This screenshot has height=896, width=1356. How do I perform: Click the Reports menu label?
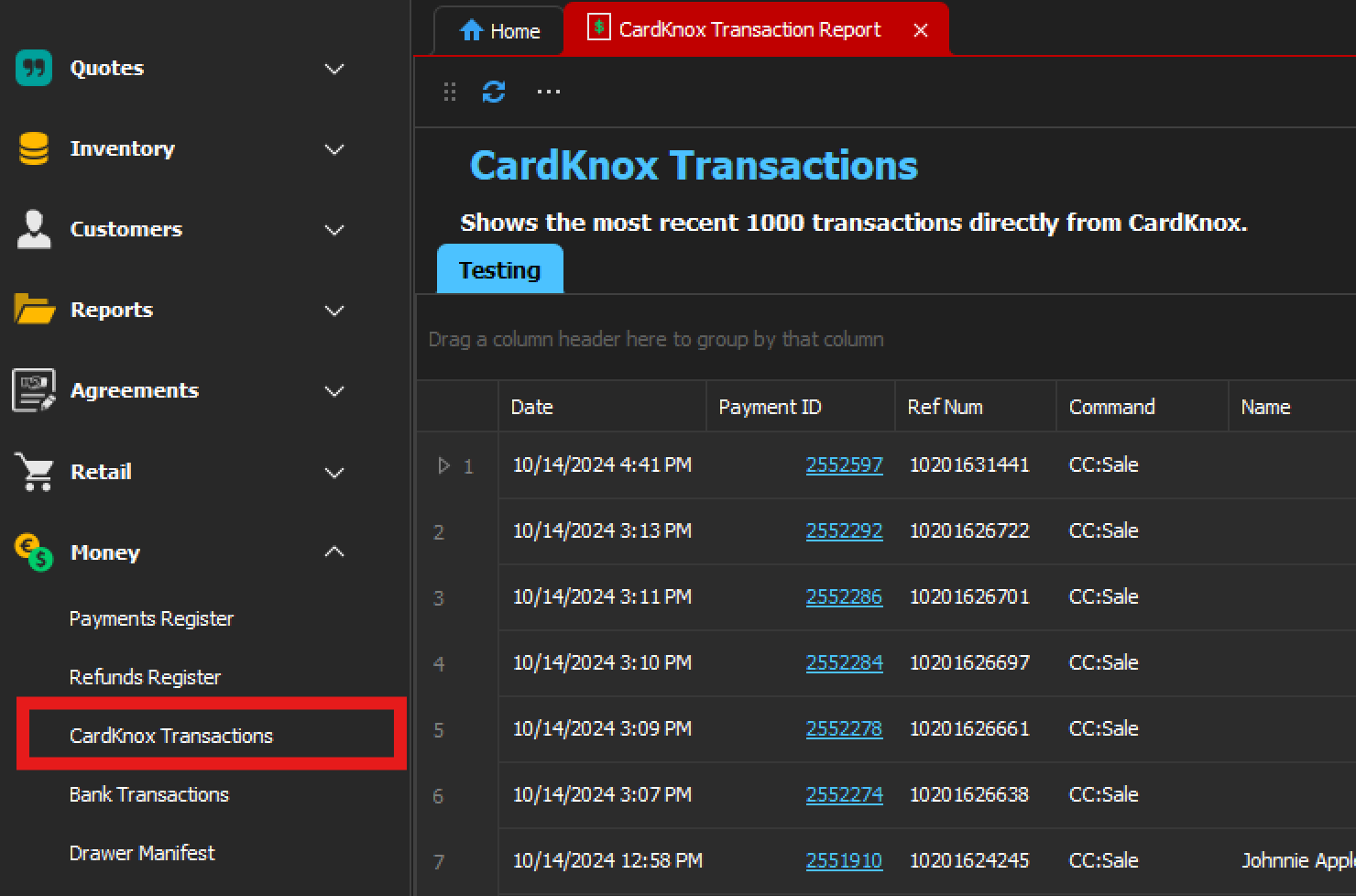pyautogui.click(x=112, y=310)
